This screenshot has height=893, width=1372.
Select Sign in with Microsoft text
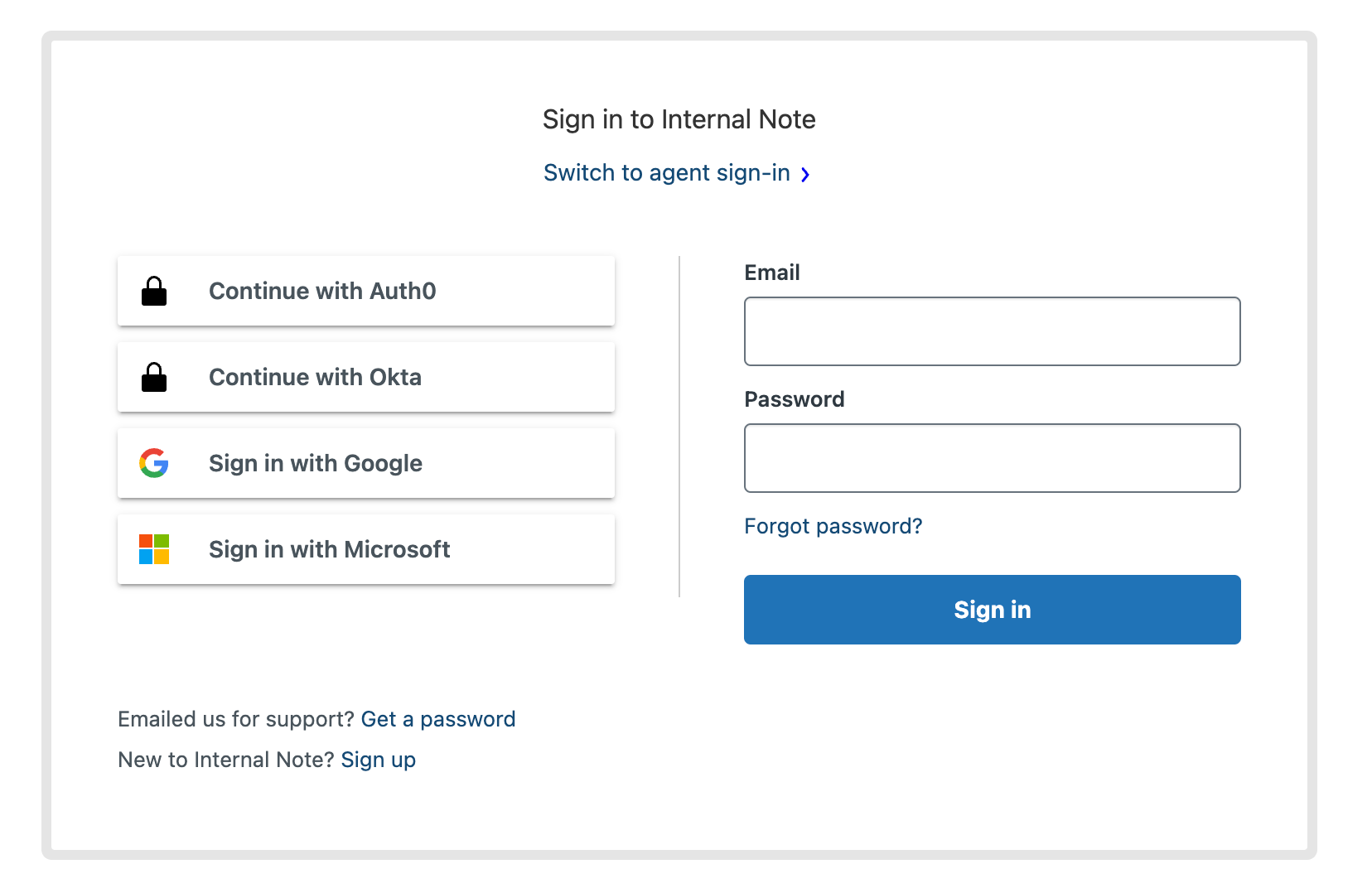pyautogui.click(x=329, y=550)
